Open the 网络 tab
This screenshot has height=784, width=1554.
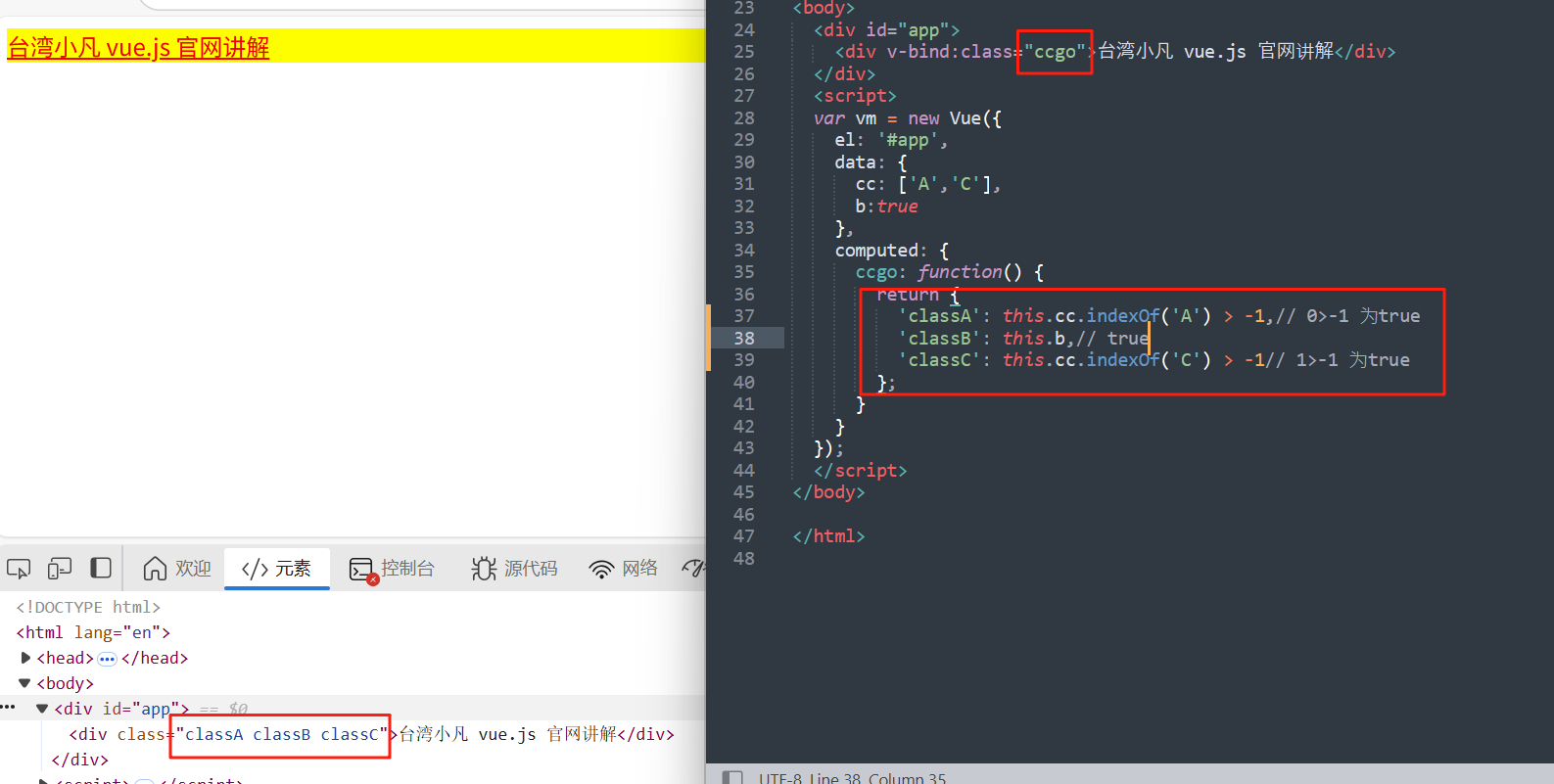pos(623,569)
